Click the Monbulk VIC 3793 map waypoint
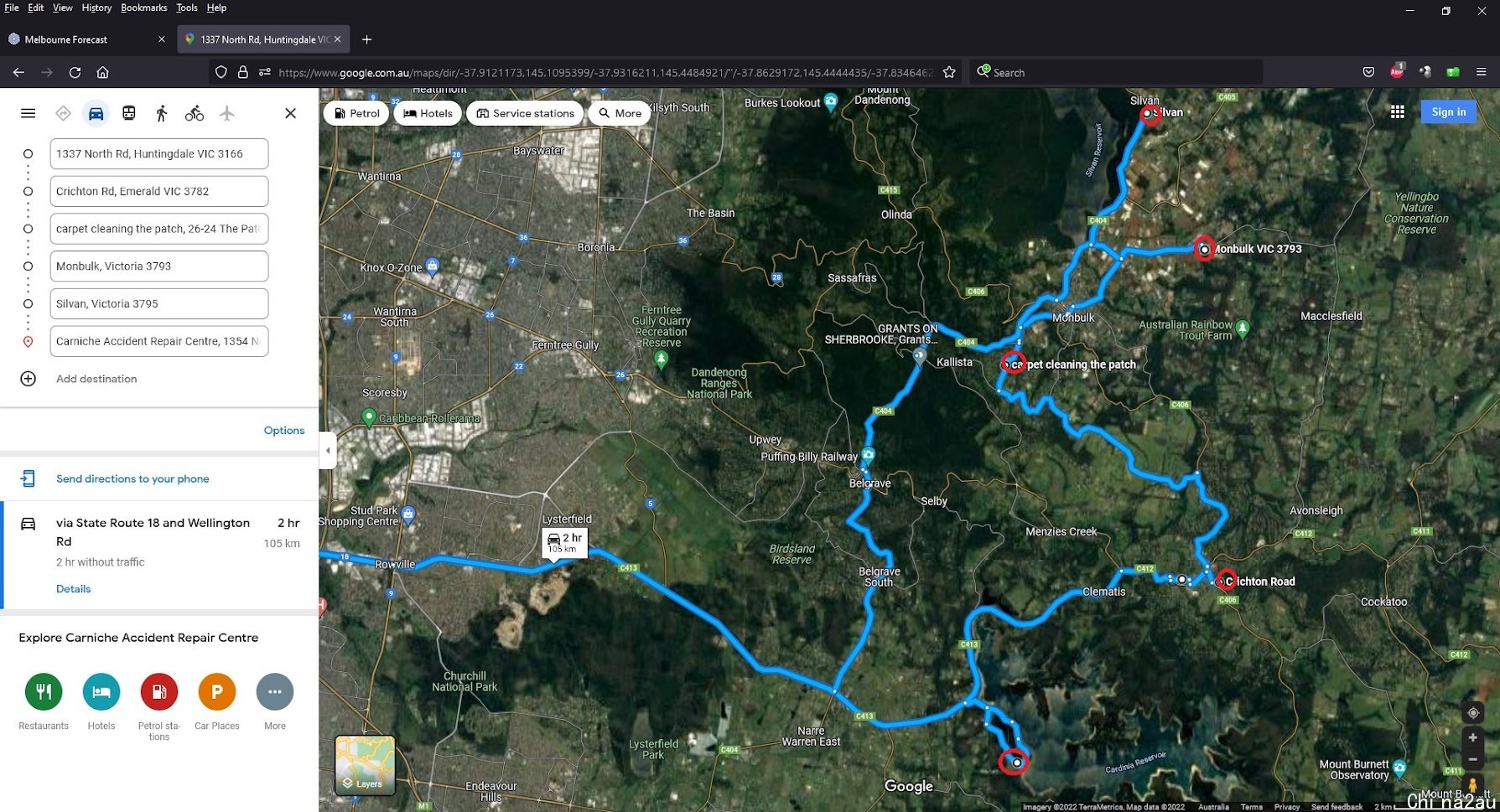Screen dimensions: 1500x812 [x=1204, y=249]
